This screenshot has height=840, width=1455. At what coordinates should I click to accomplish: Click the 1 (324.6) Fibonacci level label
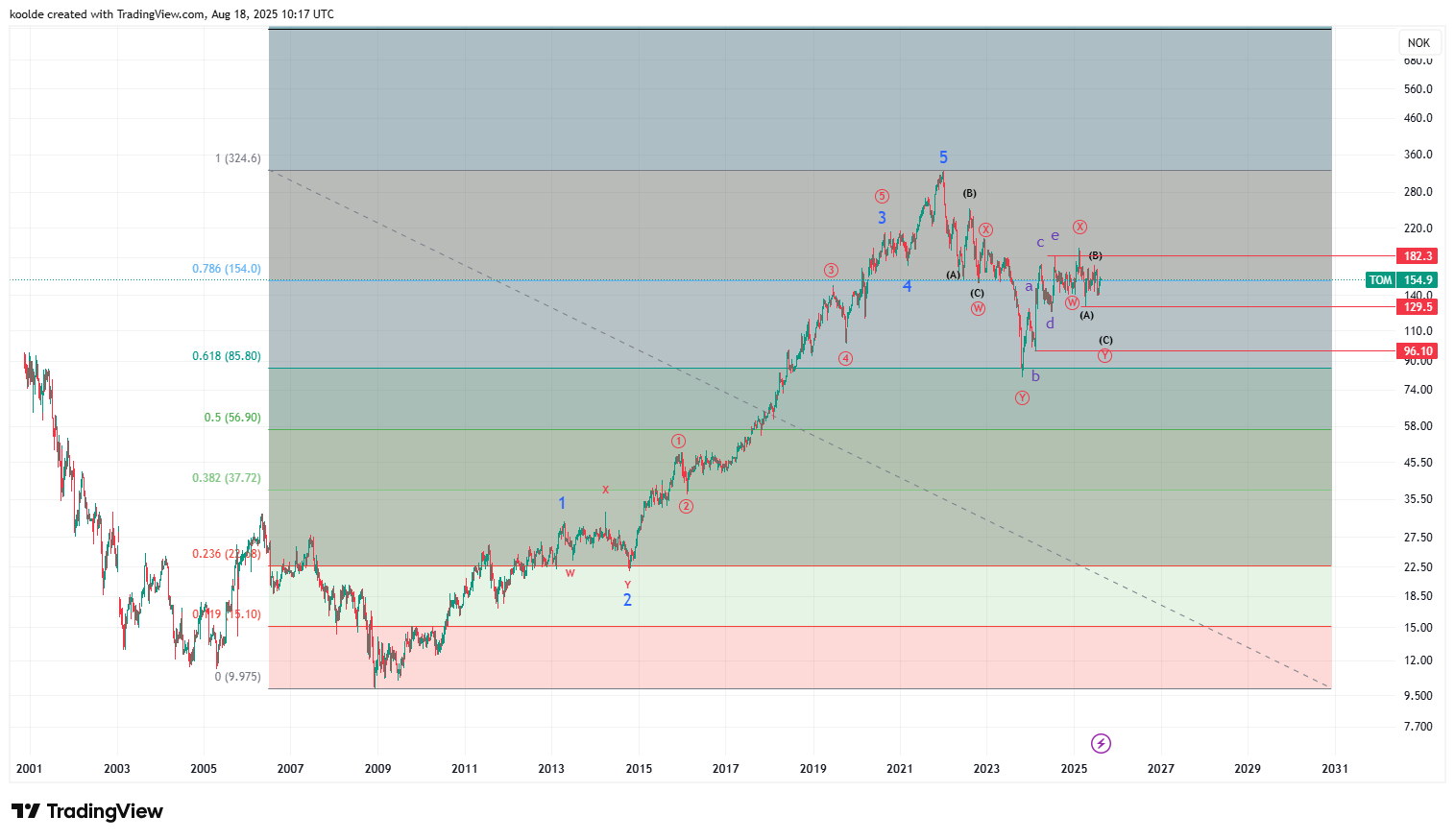237,158
